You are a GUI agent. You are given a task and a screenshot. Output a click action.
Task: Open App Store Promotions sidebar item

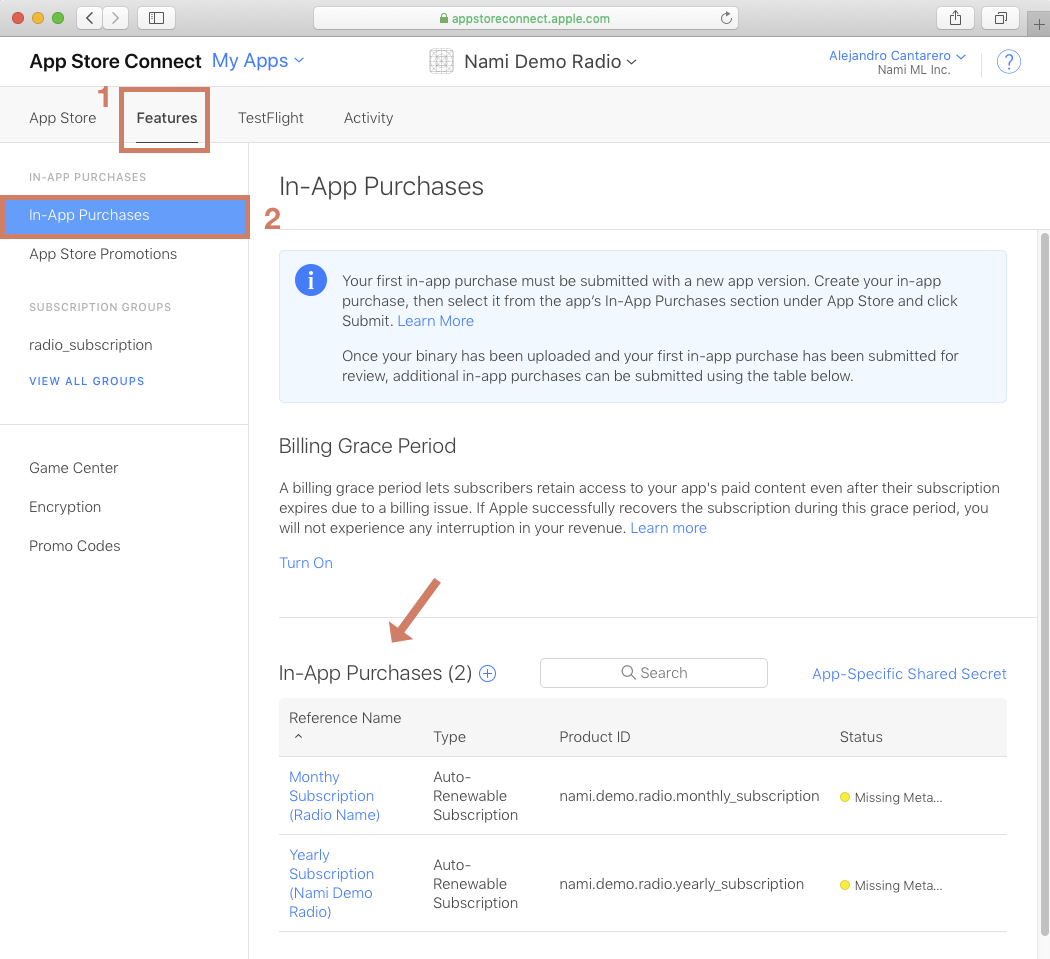(x=103, y=254)
